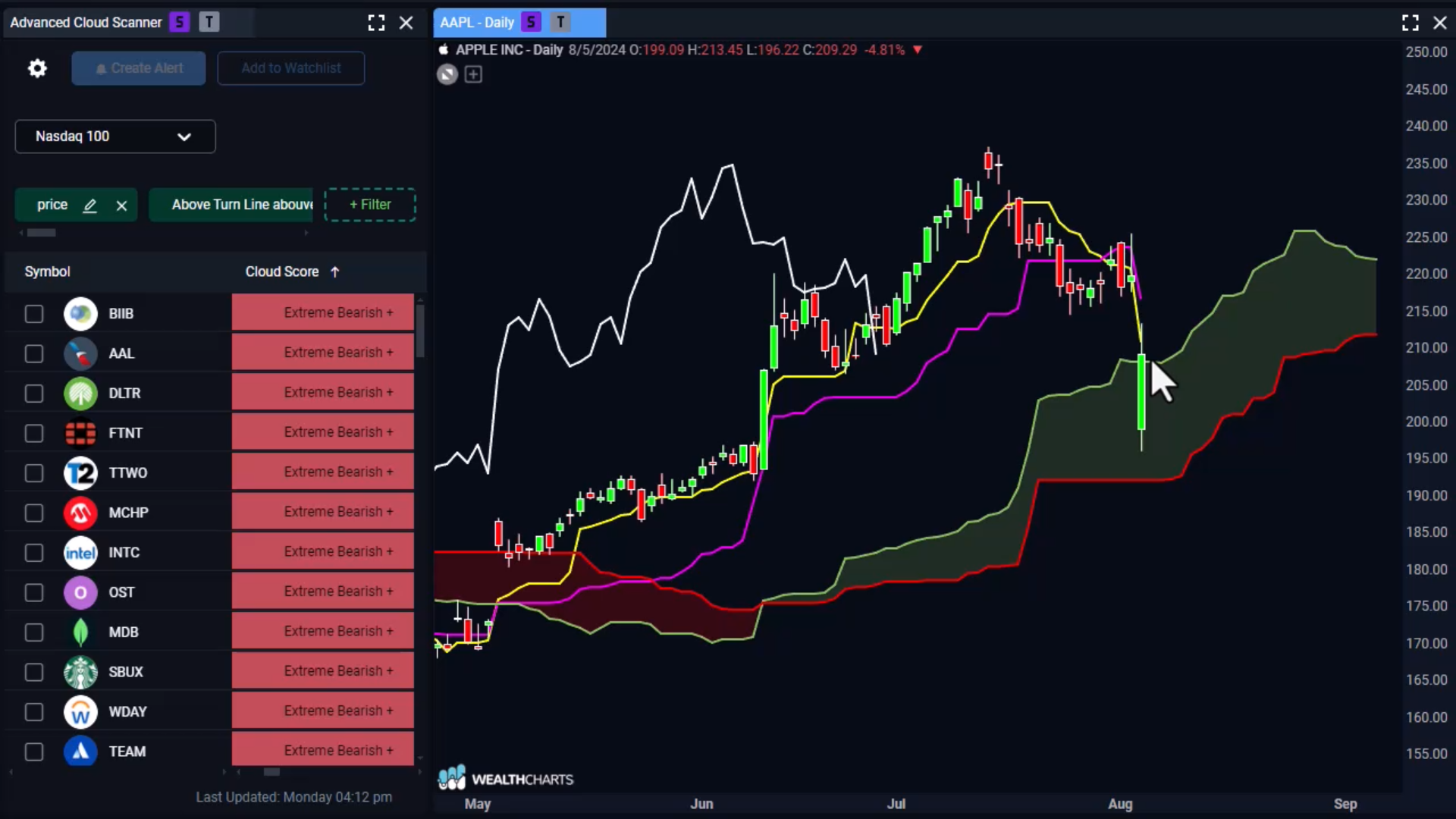This screenshot has width=1456, height=819.
Task: Click the results table horizontal scrollbar
Action: [x=271, y=772]
